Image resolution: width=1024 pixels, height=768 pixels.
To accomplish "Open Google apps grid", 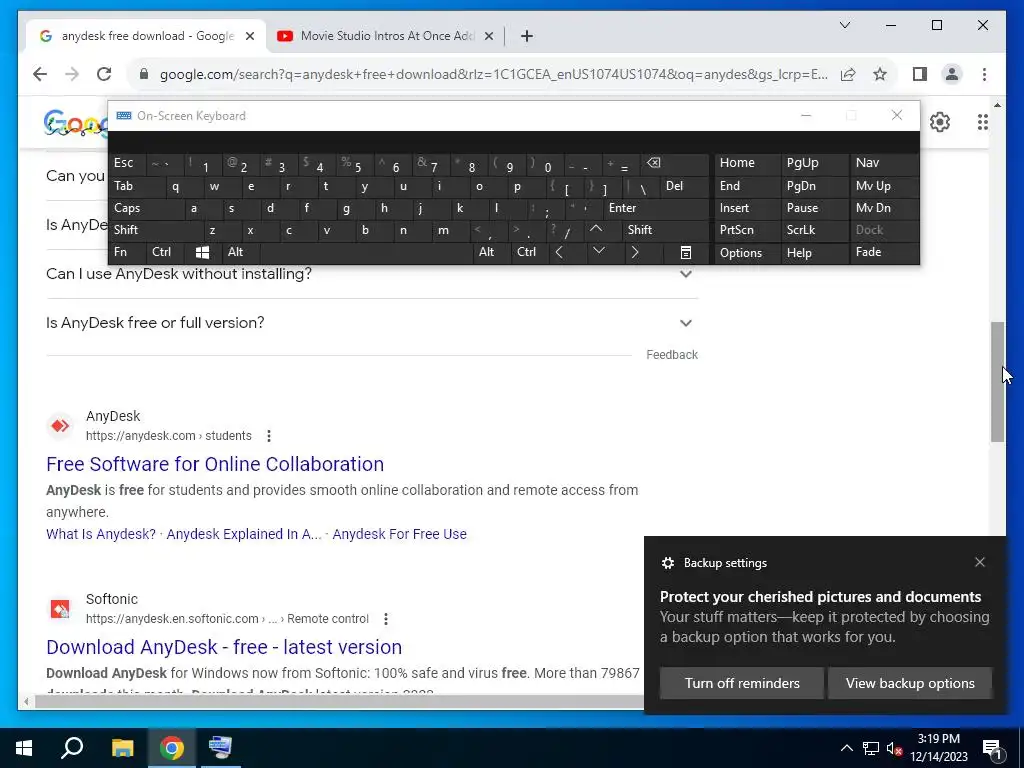I will click(982, 121).
